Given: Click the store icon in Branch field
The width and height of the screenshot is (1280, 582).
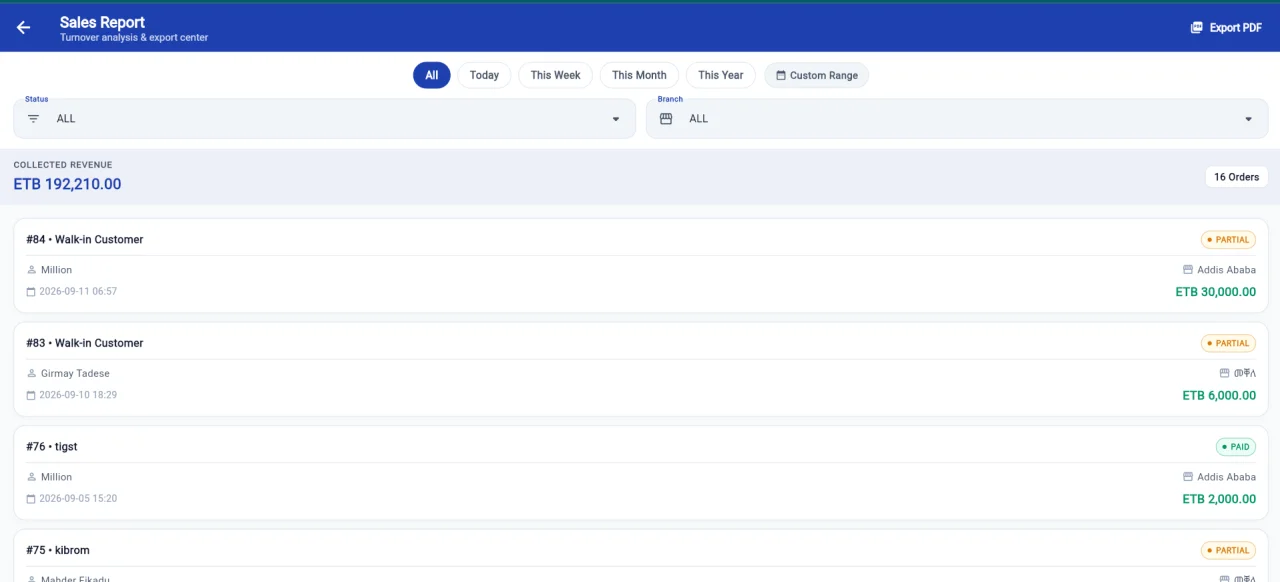Looking at the screenshot, I should tap(666, 118).
